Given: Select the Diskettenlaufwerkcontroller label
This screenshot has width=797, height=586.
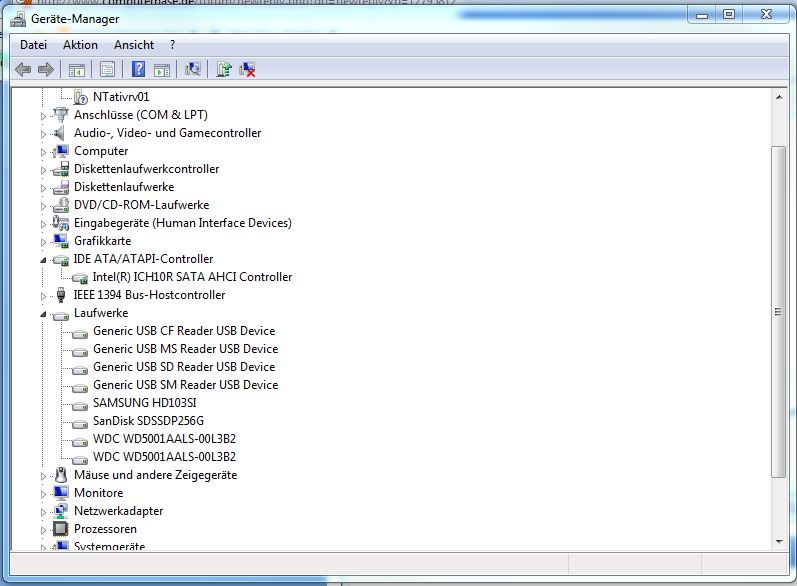Looking at the screenshot, I should pyautogui.click(x=146, y=169).
